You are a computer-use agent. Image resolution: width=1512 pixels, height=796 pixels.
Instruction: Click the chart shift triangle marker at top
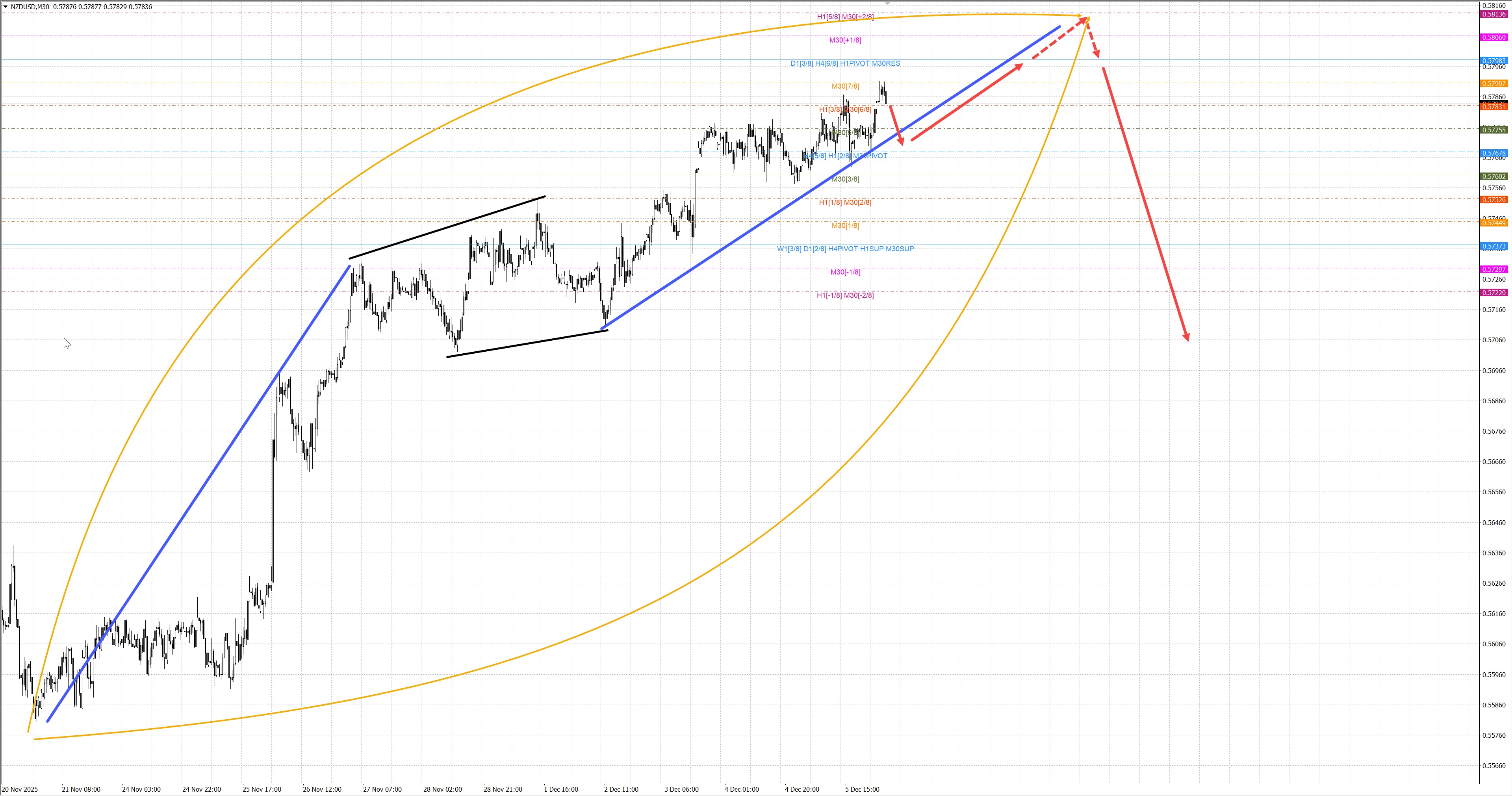click(x=887, y=4)
